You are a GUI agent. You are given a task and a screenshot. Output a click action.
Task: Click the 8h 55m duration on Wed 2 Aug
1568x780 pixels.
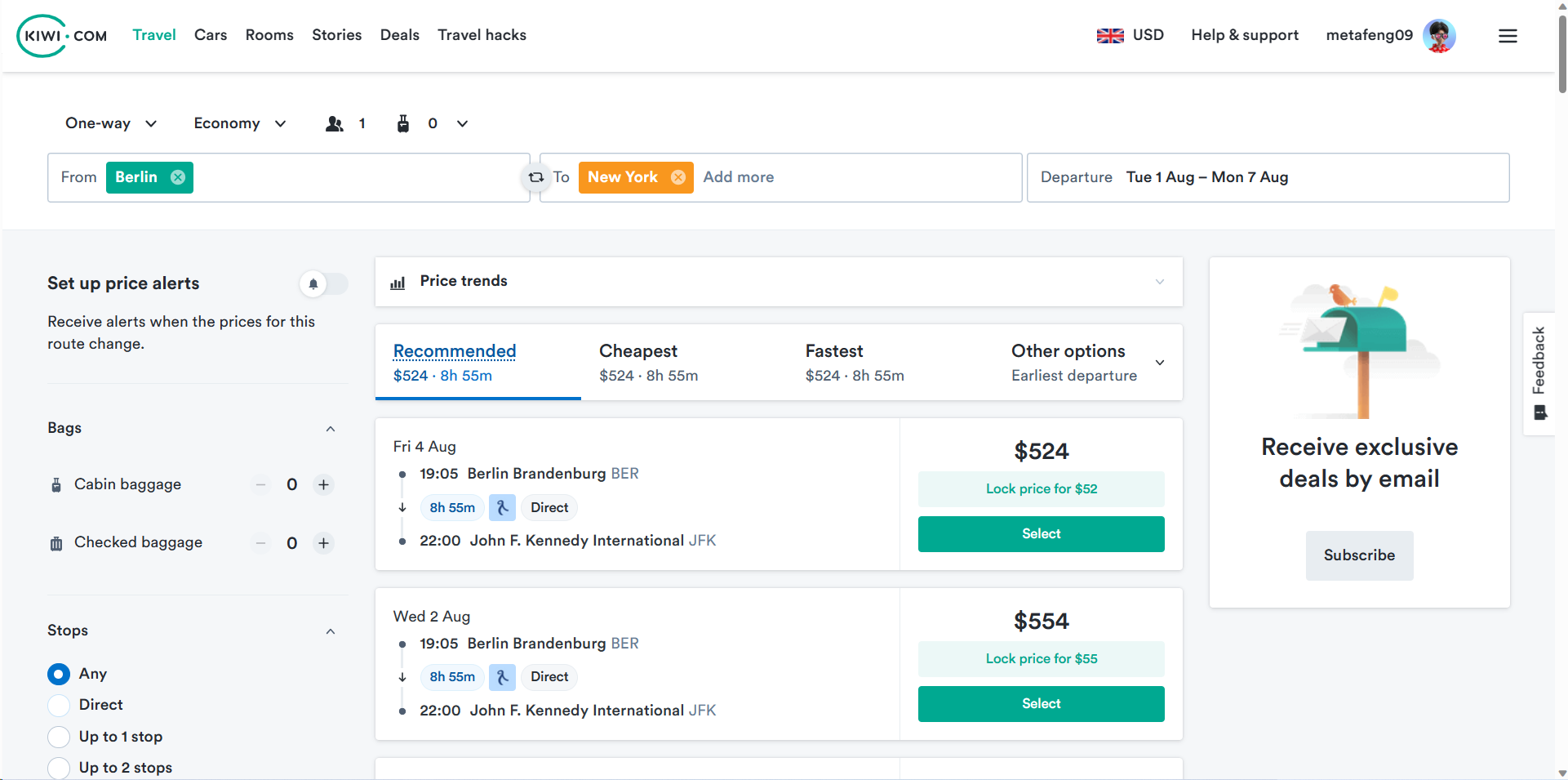[x=452, y=677]
